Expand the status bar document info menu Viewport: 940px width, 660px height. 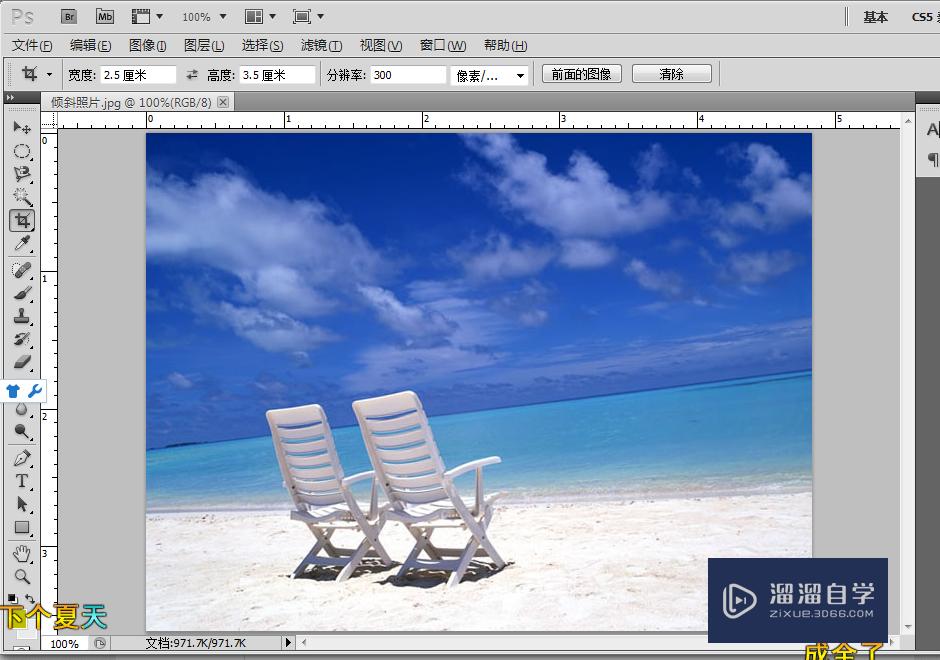tap(288, 643)
